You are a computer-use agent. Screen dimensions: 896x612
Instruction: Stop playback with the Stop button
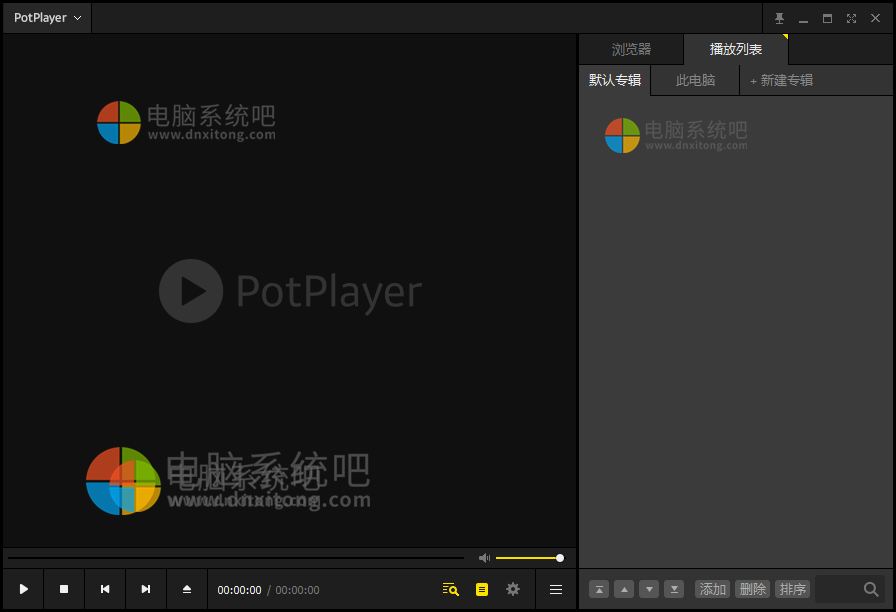(x=64, y=589)
